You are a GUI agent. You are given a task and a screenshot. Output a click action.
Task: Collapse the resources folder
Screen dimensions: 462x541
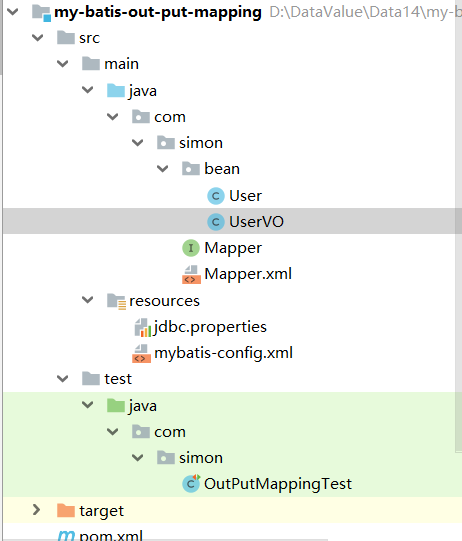[88, 300]
